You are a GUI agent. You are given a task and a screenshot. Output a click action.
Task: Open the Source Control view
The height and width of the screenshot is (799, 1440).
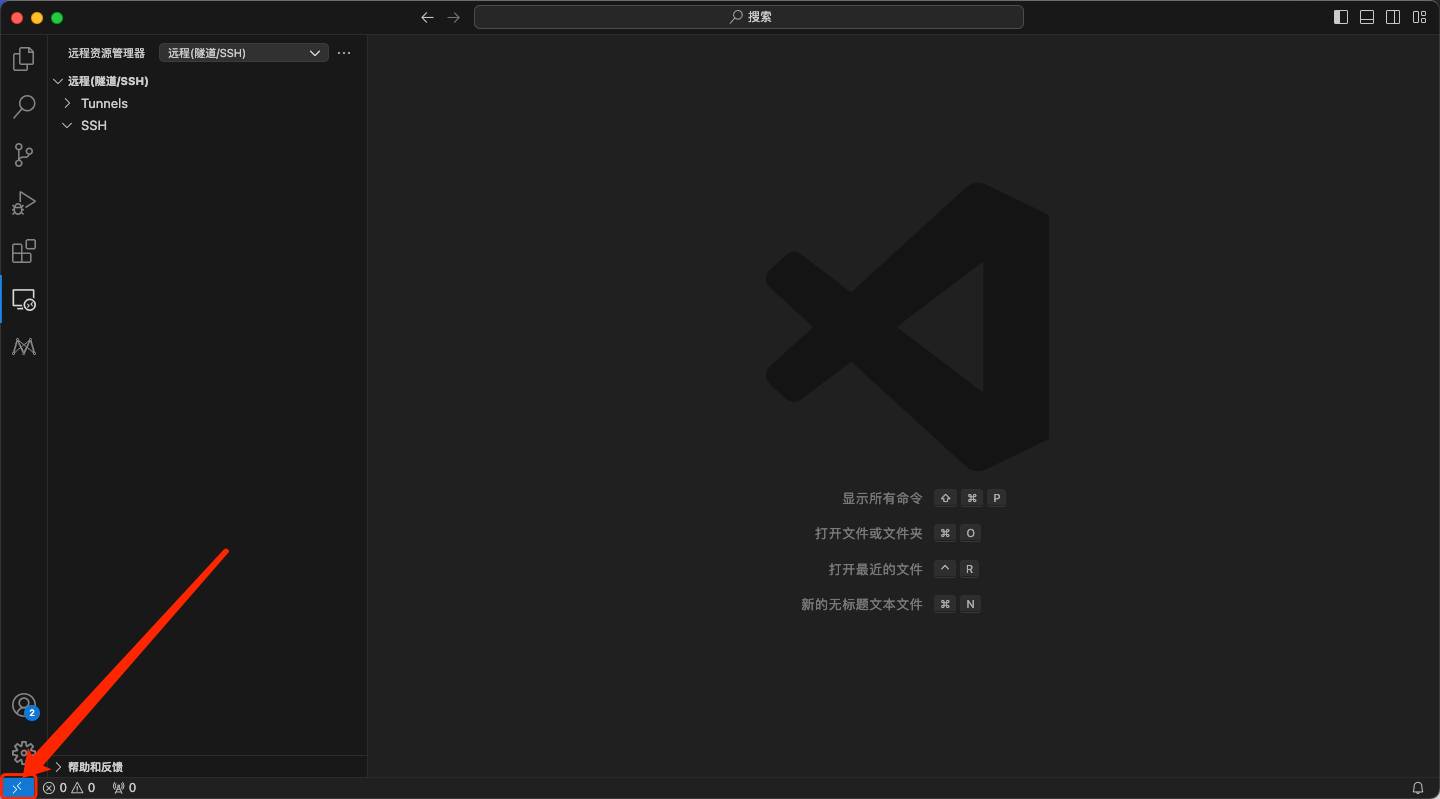(x=24, y=155)
